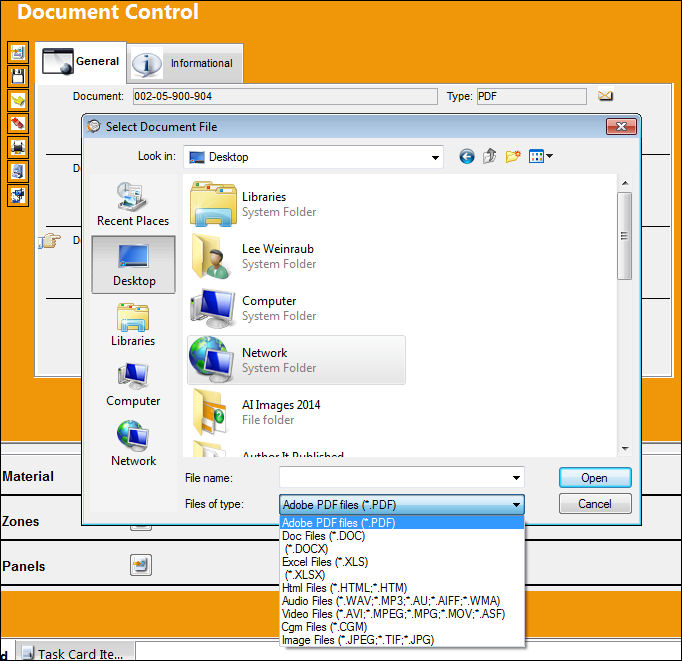682x661 pixels.
Task: Click the Panels select button icon
Action: tap(141, 565)
